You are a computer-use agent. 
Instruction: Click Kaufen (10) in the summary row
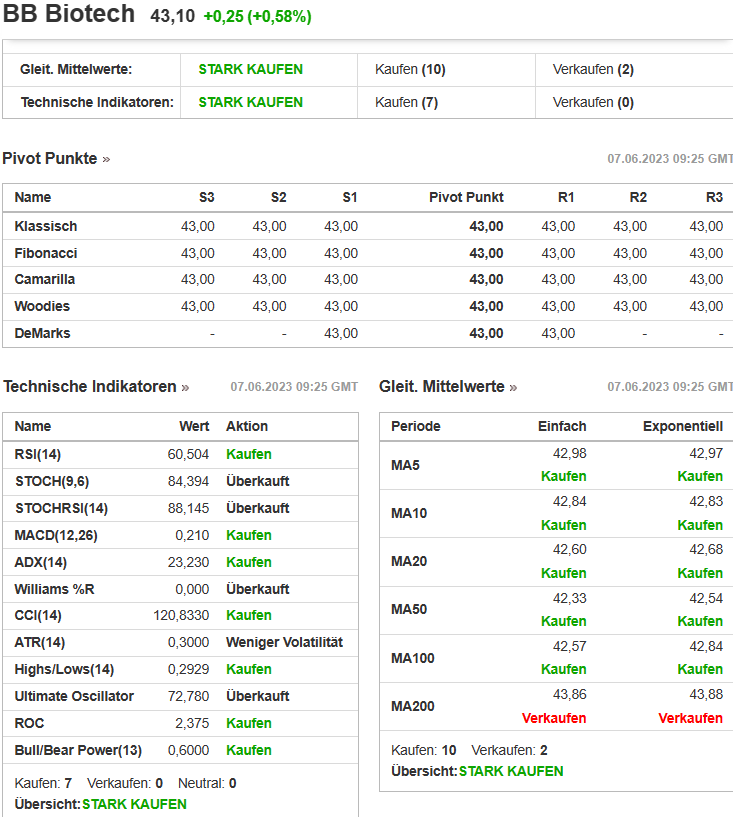(410, 69)
